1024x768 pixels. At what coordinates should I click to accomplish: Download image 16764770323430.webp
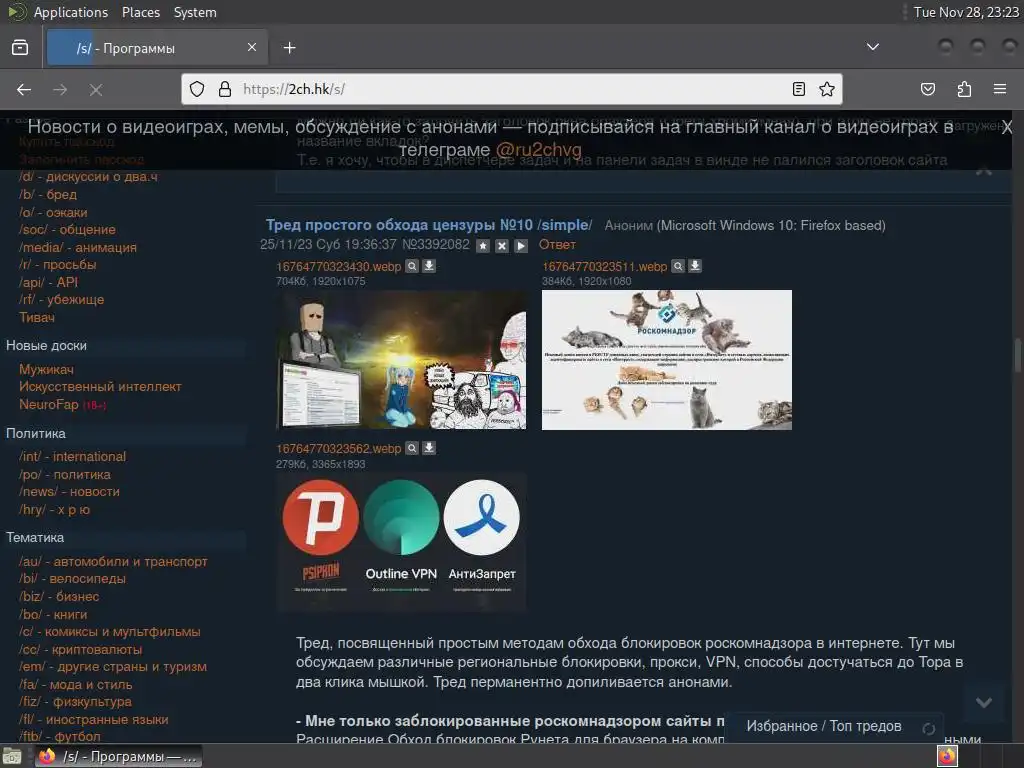pos(429,266)
